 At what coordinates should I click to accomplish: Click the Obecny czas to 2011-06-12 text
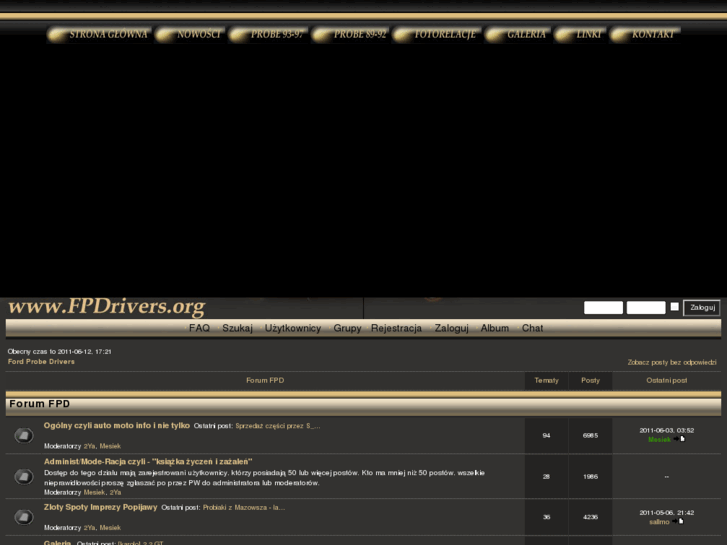coord(59,352)
